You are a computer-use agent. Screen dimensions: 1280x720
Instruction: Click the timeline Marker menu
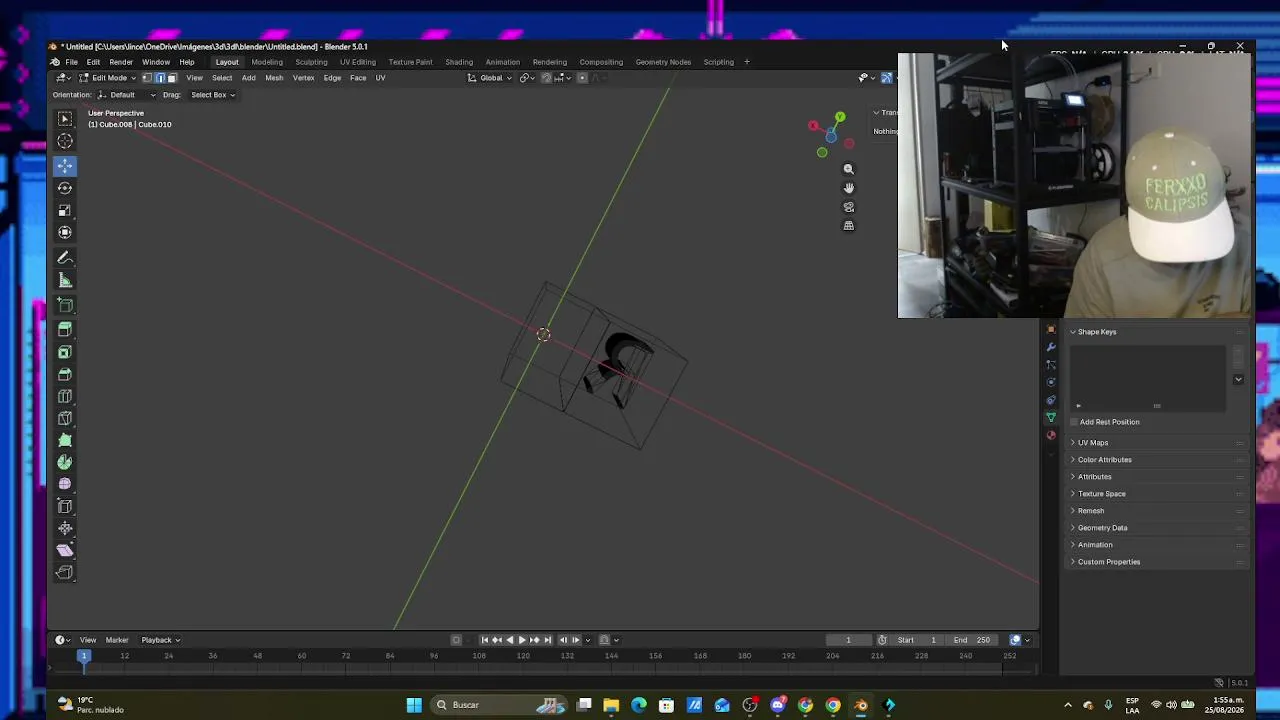tap(117, 640)
